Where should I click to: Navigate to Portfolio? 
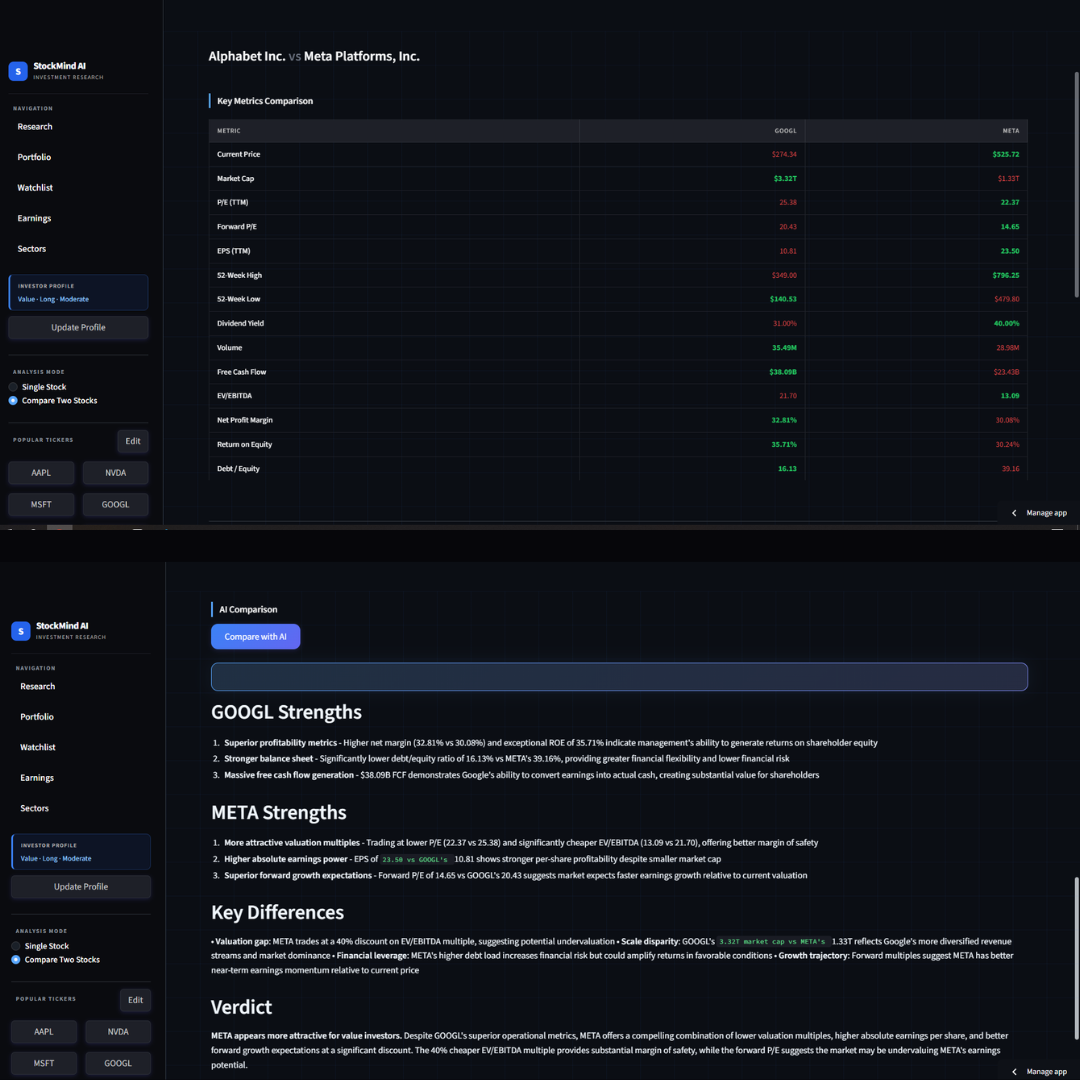point(36,157)
